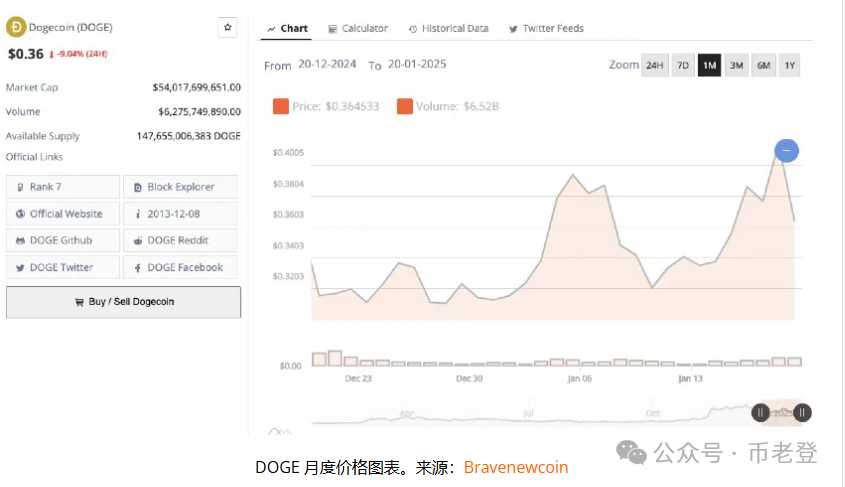This screenshot has height=487, width=845.
Task: Click the Block Explorer document icon
Action: [x=138, y=187]
